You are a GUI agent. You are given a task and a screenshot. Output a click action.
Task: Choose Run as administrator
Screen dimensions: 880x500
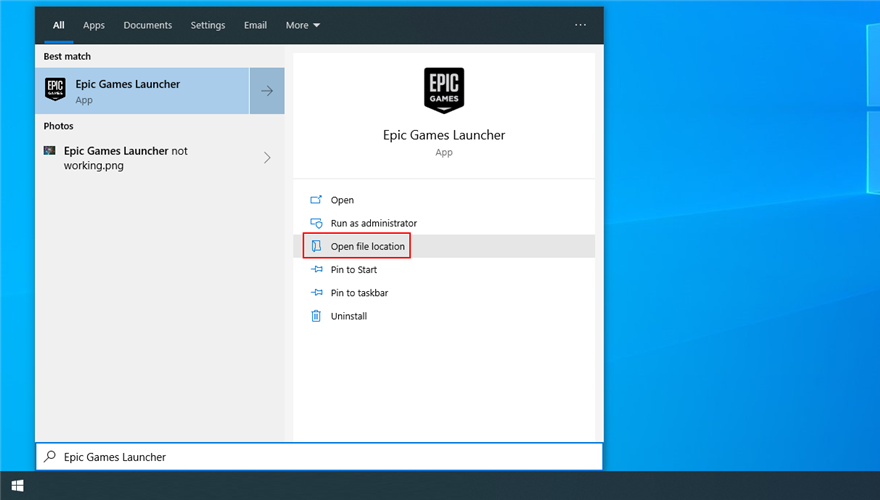[x=443, y=223]
